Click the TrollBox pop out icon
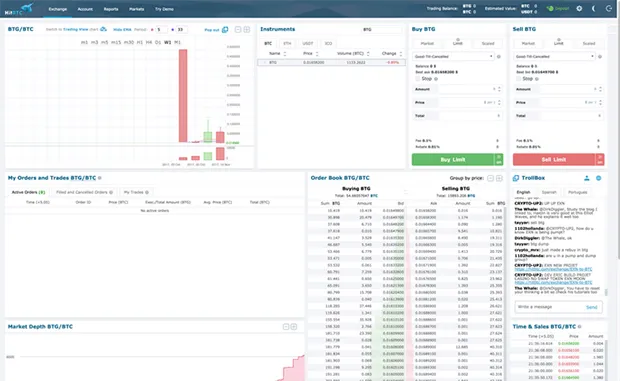620x381 pixels. point(516,178)
